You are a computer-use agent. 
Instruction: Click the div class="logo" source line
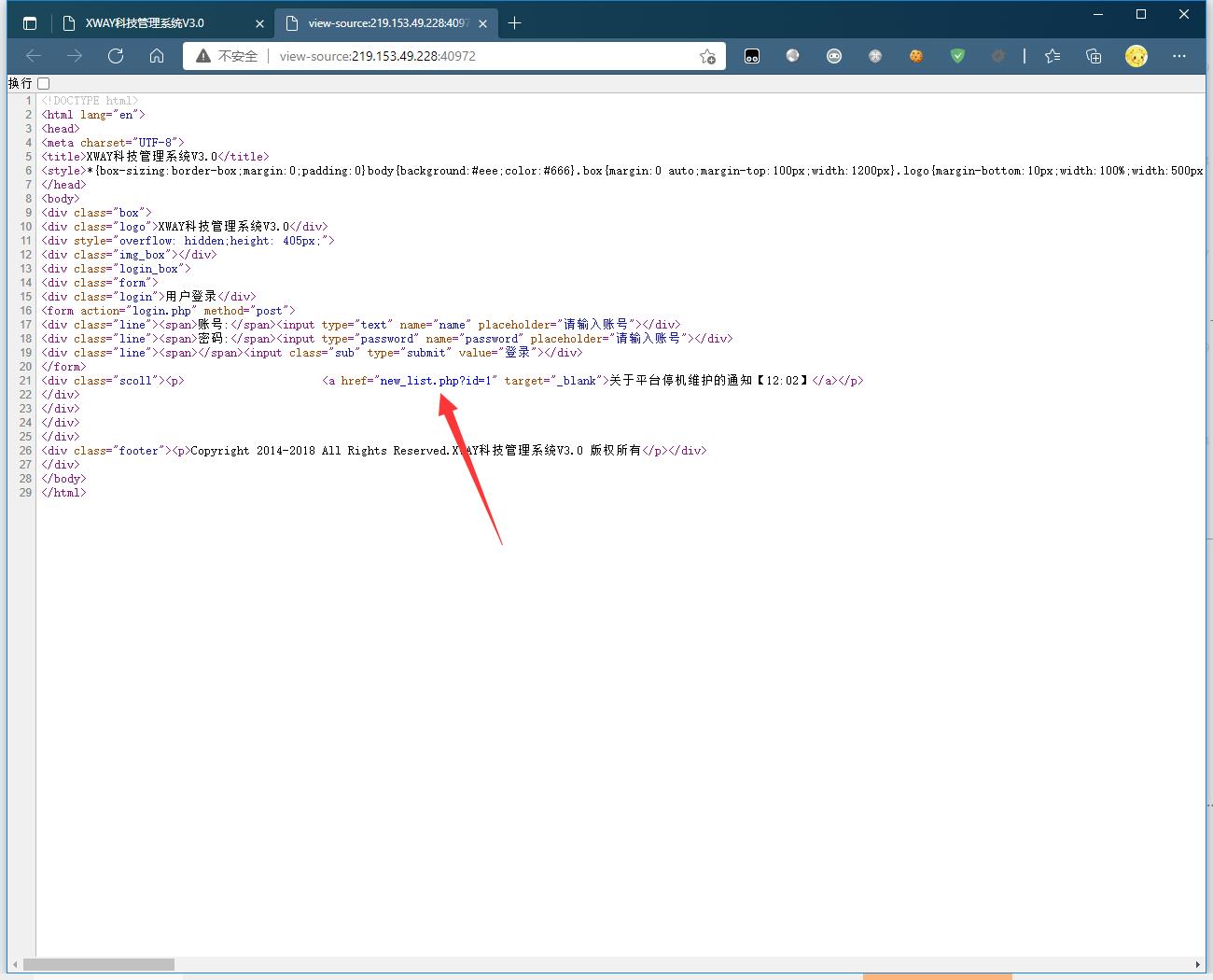(185, 227)
